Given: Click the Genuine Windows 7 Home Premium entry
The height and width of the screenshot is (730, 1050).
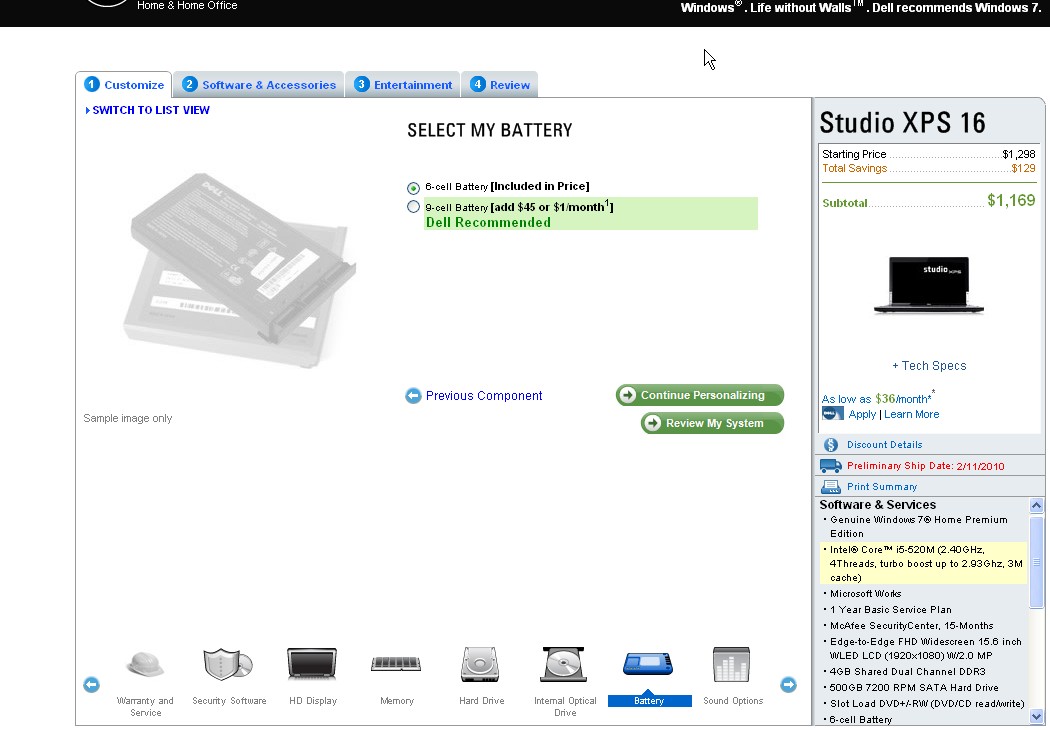Looking at the screenshot, I should coord(918,526).
